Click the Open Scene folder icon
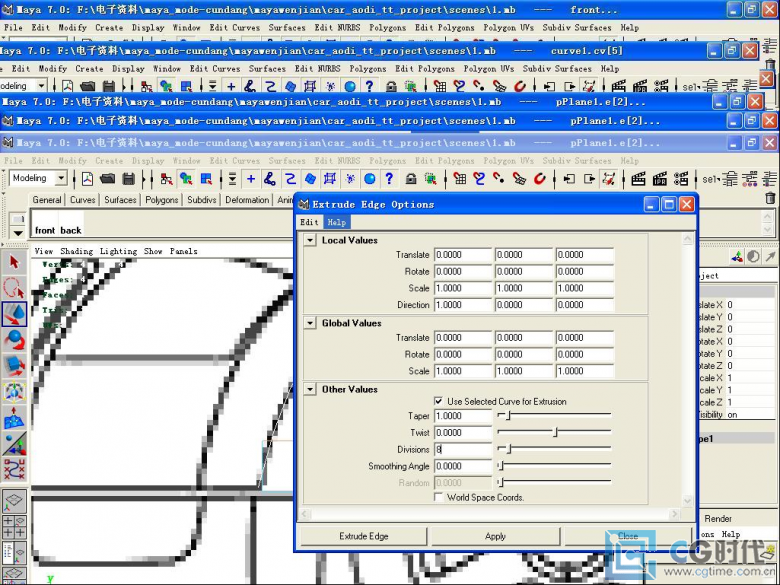The height and width of the screenshot is (585, 780). pos(107,179)
